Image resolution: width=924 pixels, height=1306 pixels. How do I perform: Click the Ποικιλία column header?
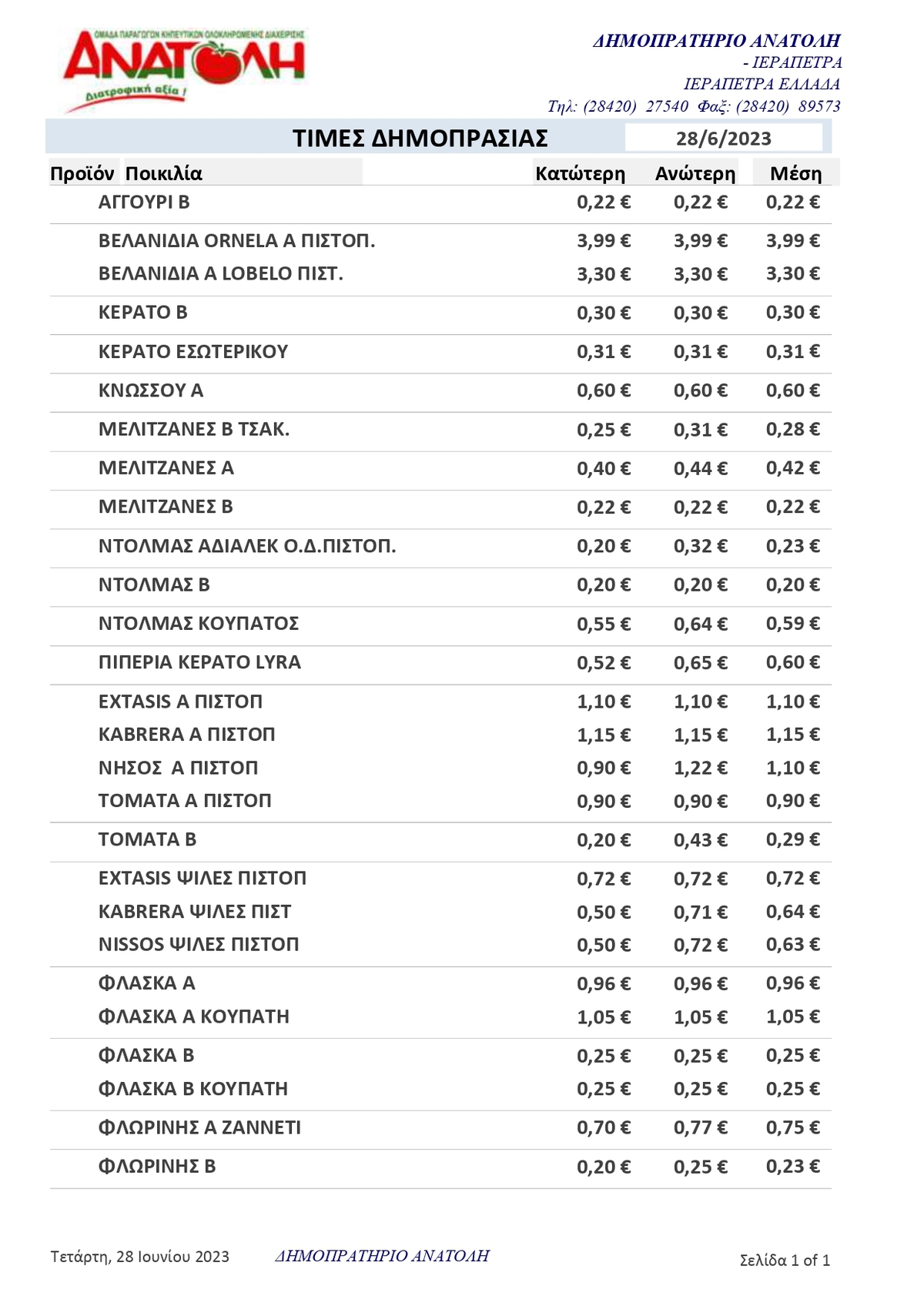(164, 173)
